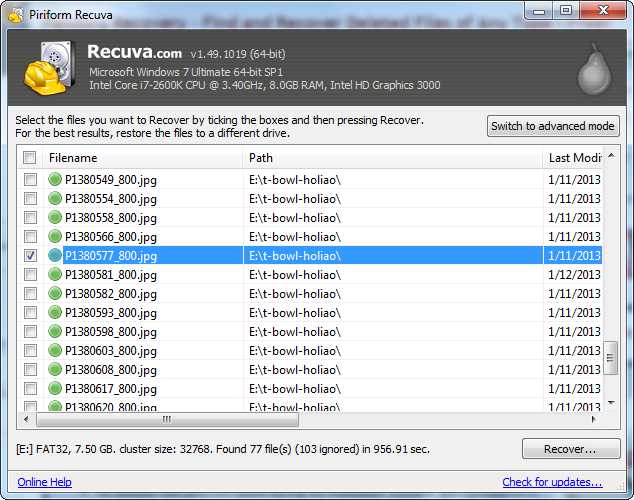Tick the checkbox for P1380608_800.jpg

point(30,369)
